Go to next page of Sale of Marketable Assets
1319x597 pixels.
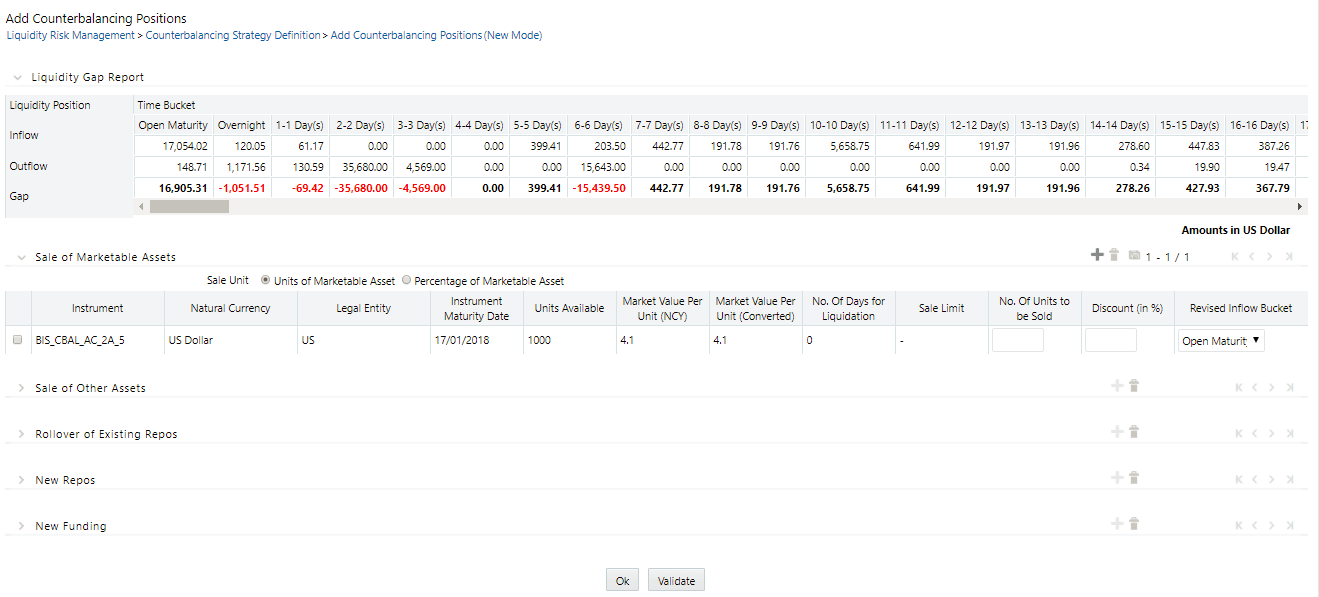[x=1271, y=257]
